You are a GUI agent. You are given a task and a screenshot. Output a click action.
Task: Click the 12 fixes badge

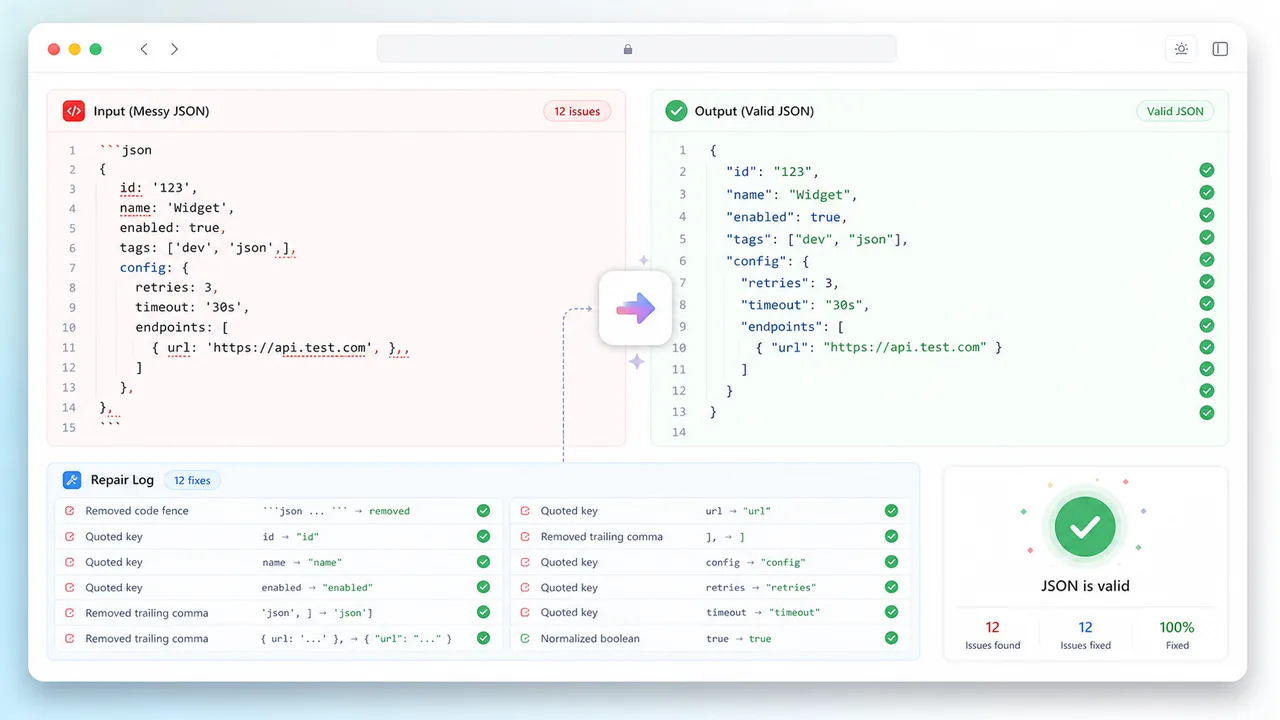point(192,480)
